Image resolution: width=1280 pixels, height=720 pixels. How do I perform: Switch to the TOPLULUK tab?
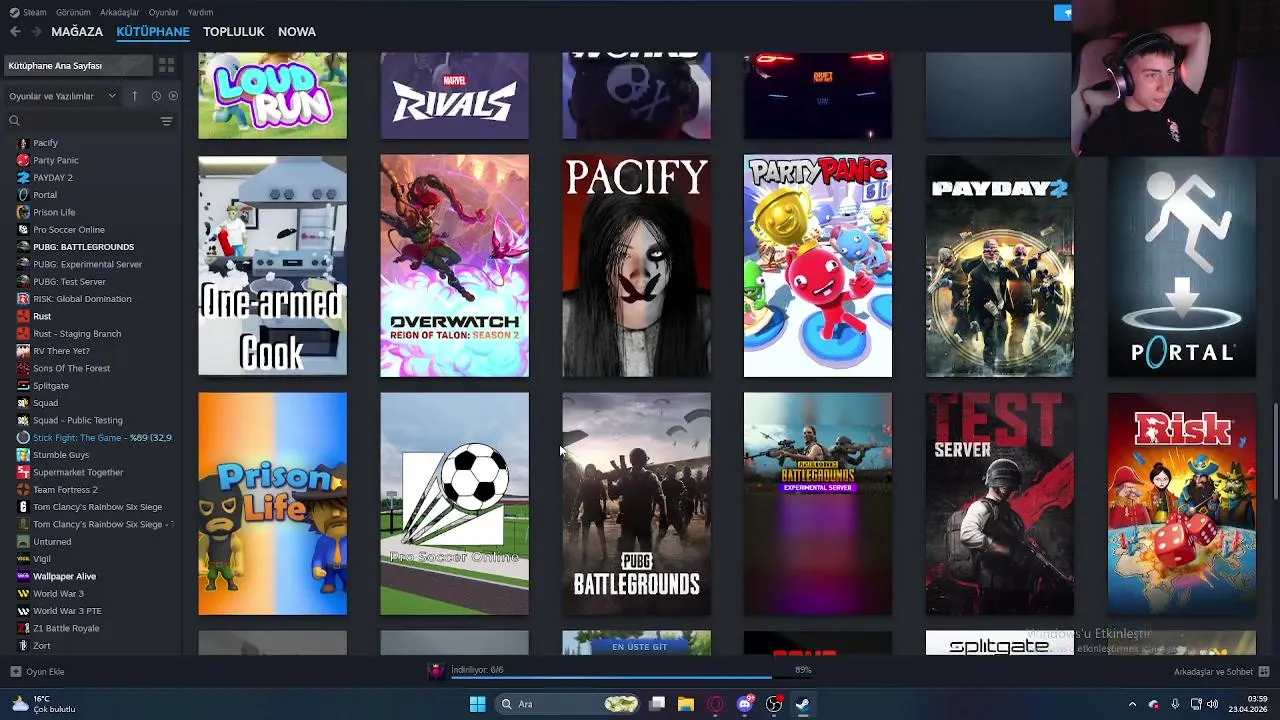coord(233,32)
